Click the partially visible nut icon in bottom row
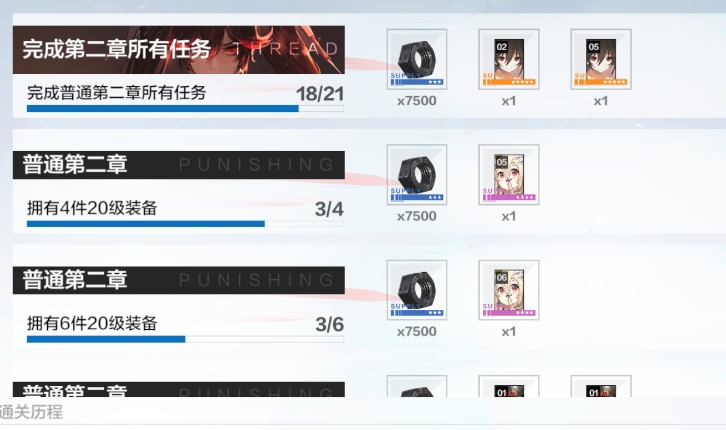726x430 pixels. (417, 386)
